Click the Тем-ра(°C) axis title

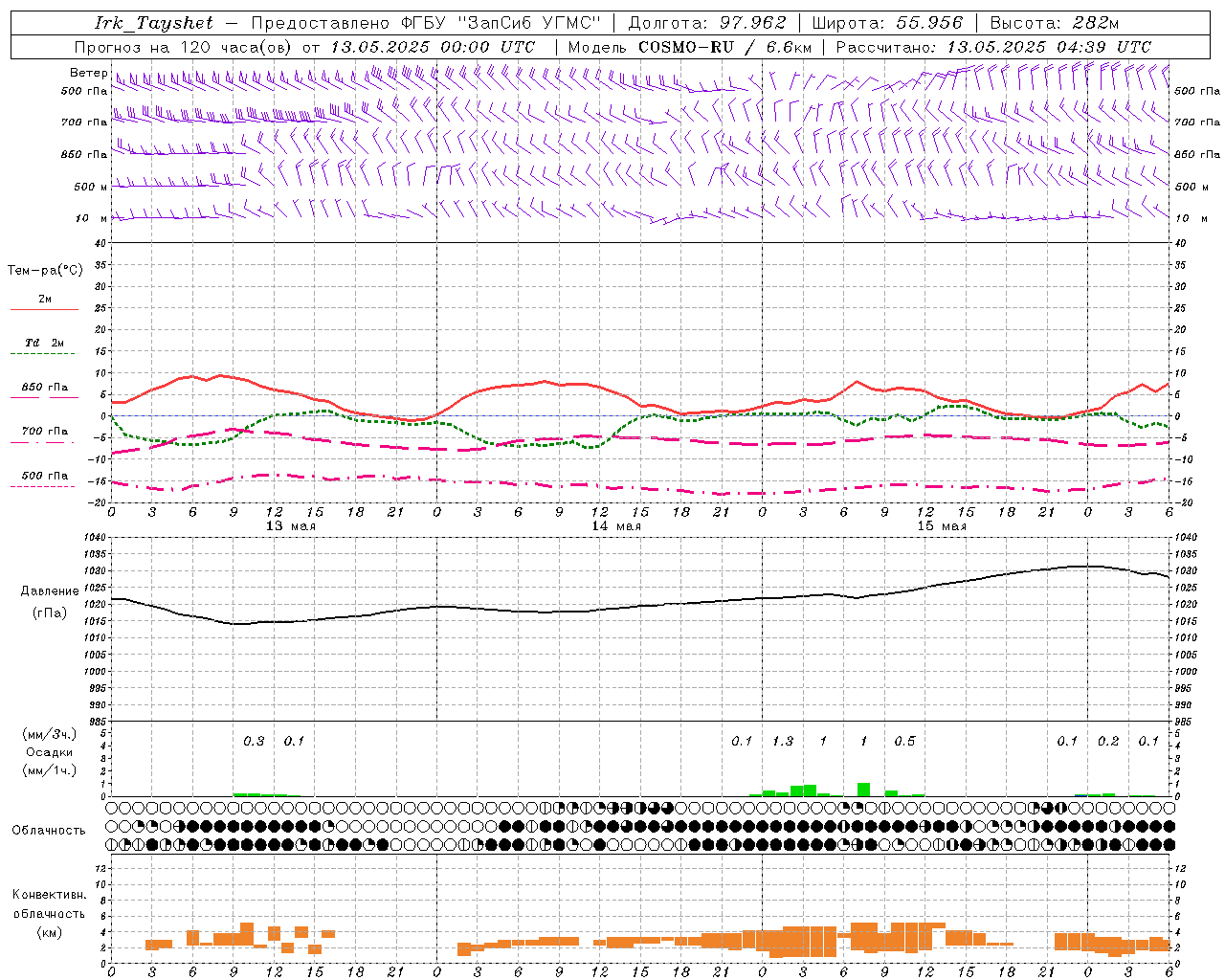[45, 271]
